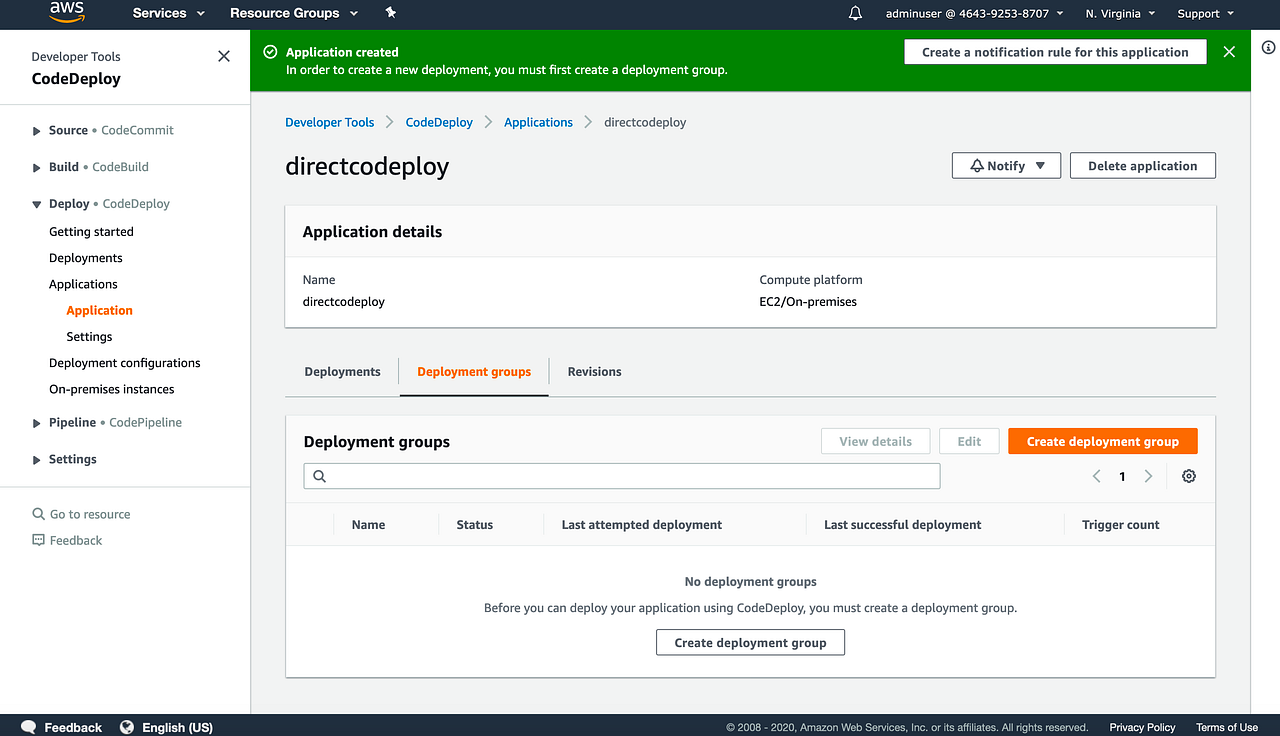Switch to the Revisions tab
The height and width of the screenshot is (736, 1280).
(x=594, y=371)
